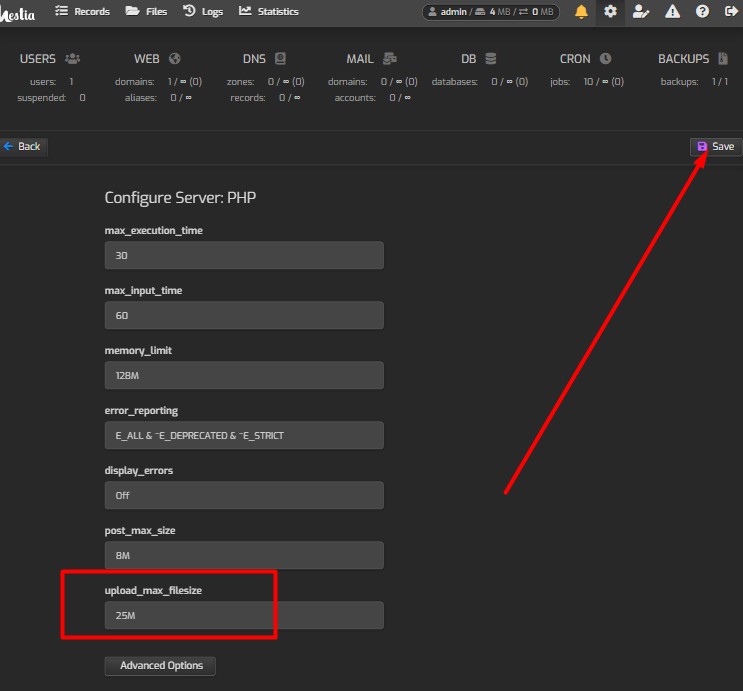
Task: Open the MAIL section heading
Action: tap(360, 59)
